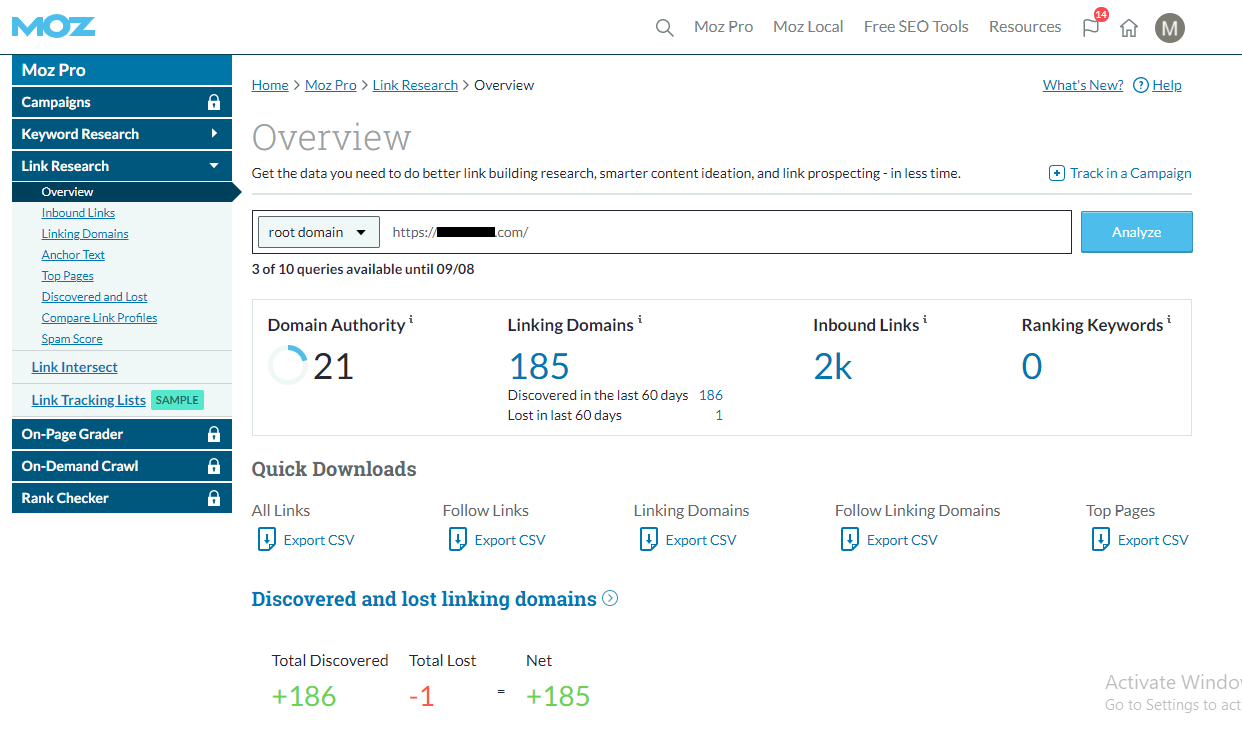The width and height of the screenshot is (1242, 735).
Task: Click download icon under Follow Links
Action: (457, 540)
